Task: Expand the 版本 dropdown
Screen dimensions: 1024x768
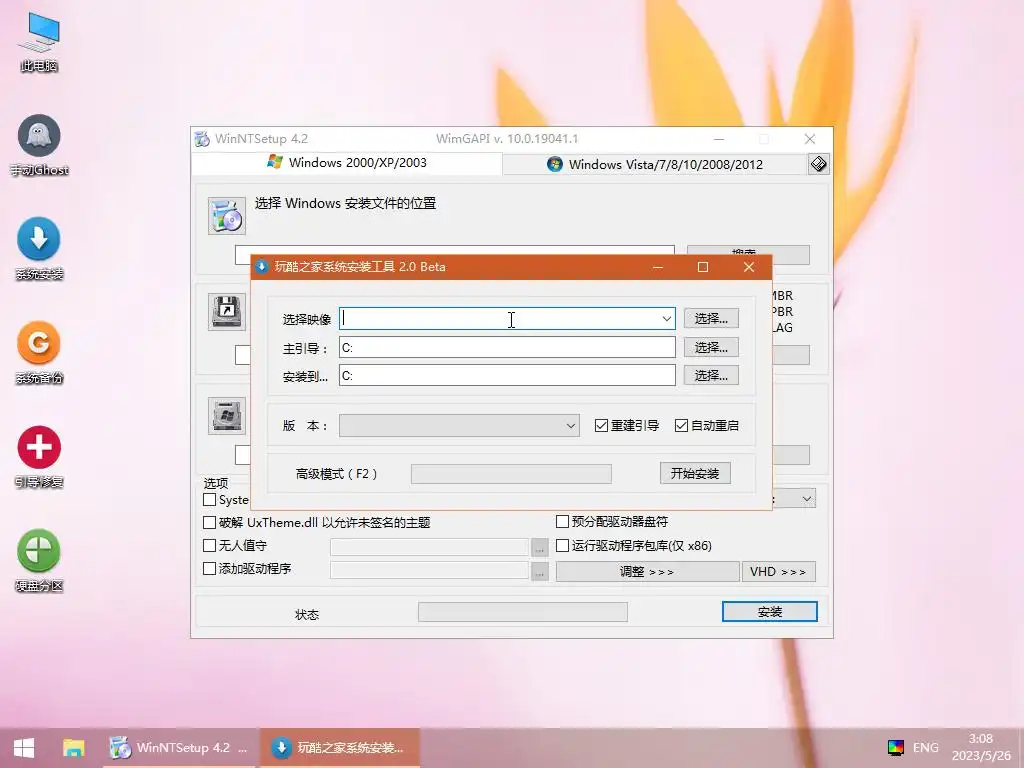Action: tap(458, 426)
